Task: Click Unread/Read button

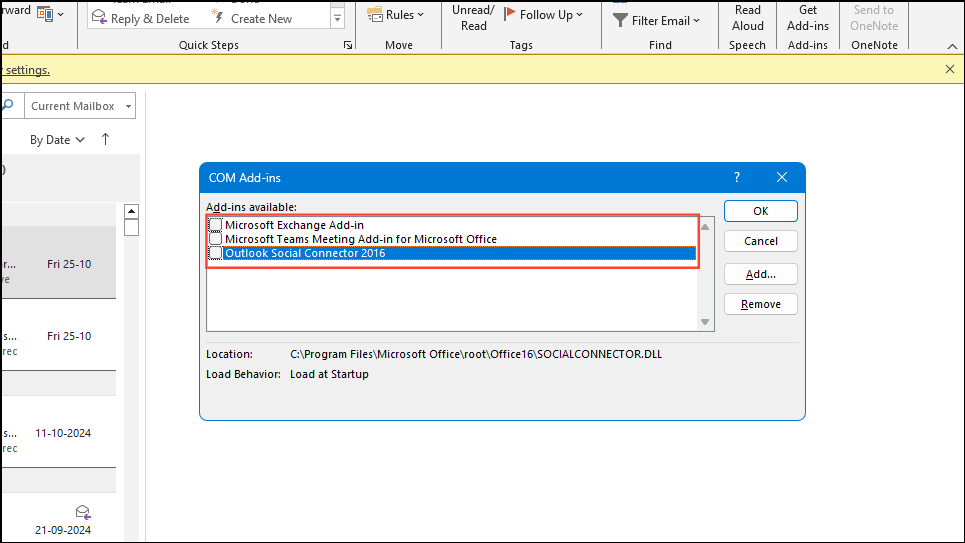Action: [473, 18]
